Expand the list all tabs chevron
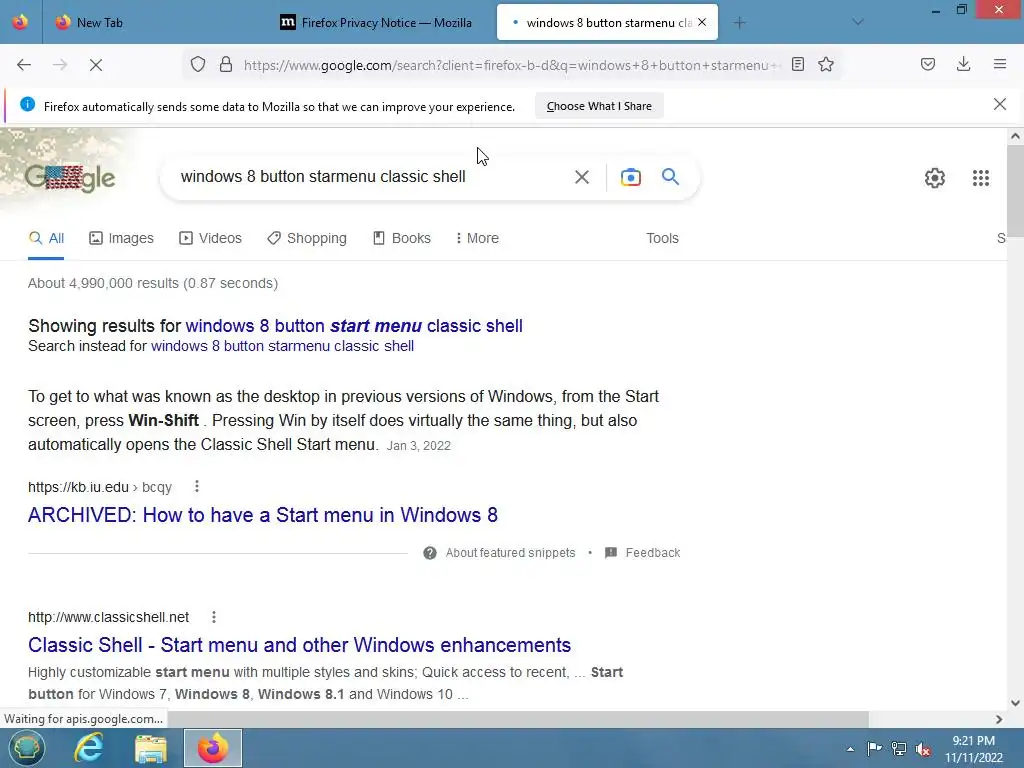The image size is (1024, 768). coord(858,22)
